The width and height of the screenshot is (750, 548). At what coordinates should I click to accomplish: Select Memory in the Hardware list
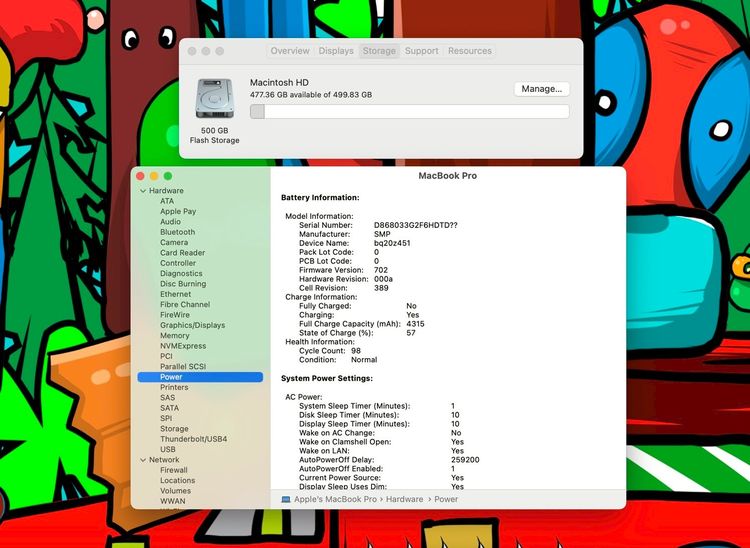(x=175, y=336)
